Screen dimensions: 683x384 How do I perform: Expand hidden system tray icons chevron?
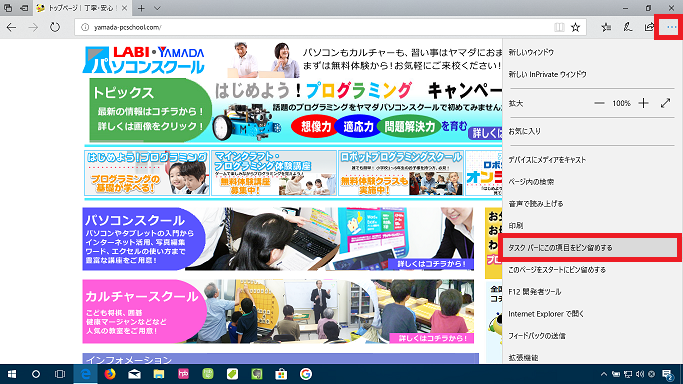[x=603, y=374]
